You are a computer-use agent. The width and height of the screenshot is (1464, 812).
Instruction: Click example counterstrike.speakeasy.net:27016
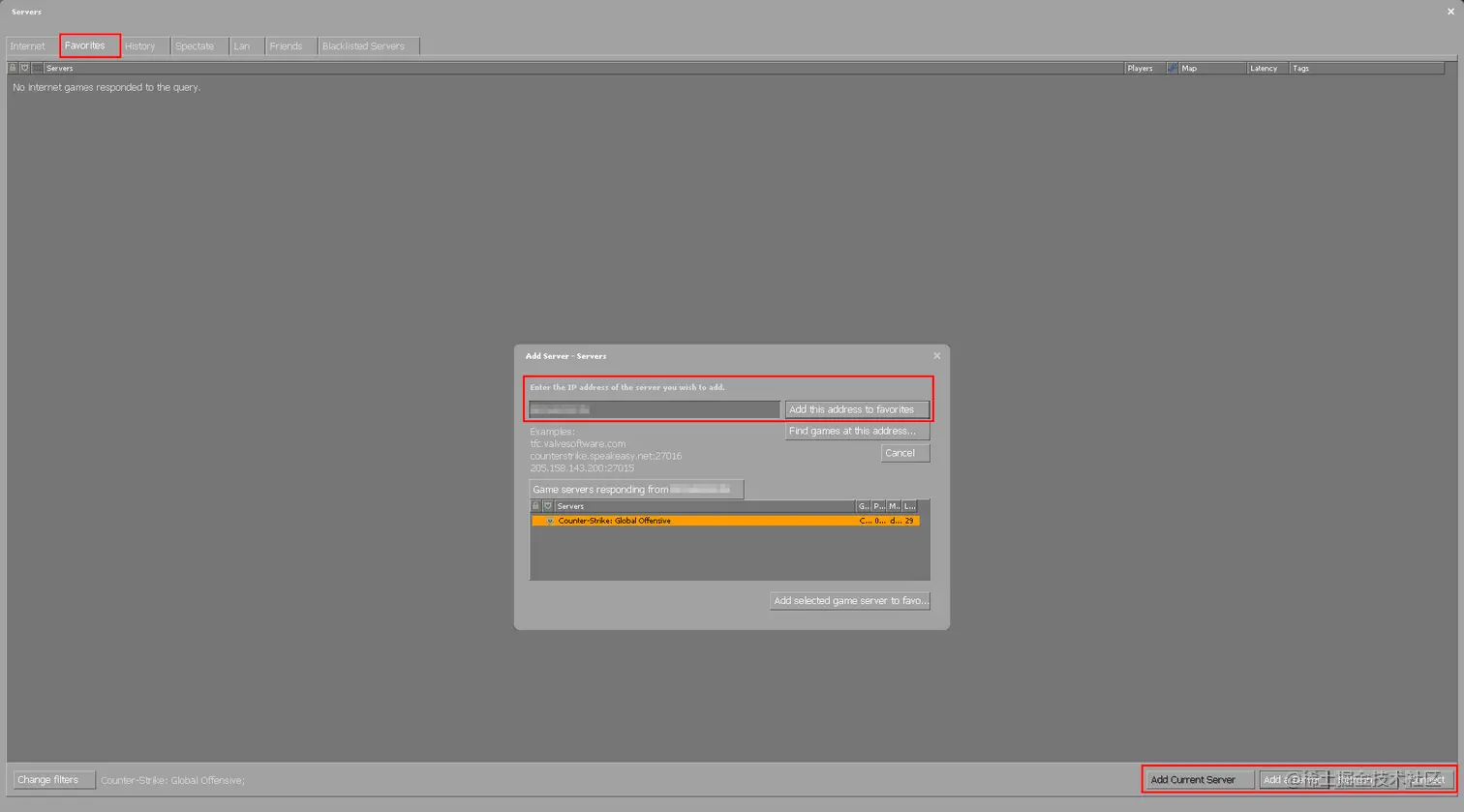(x=605, y=456)
